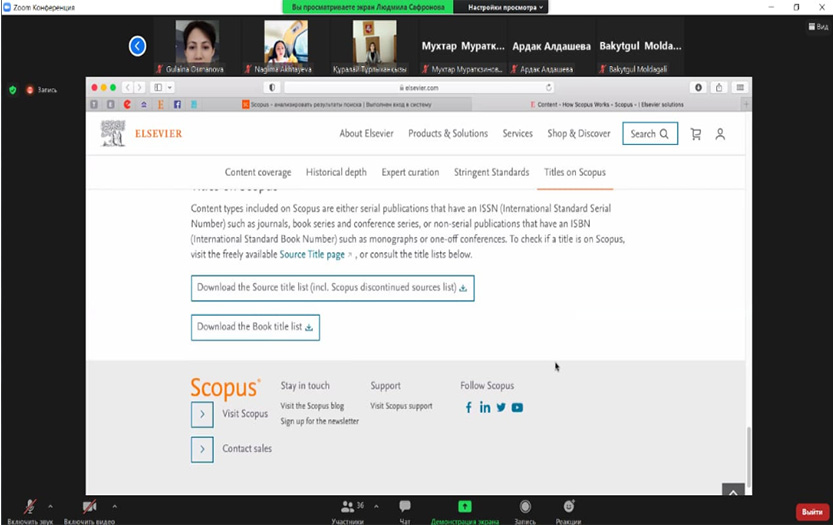
Task: Open the shopping cart icon
Action: (695, 134)
